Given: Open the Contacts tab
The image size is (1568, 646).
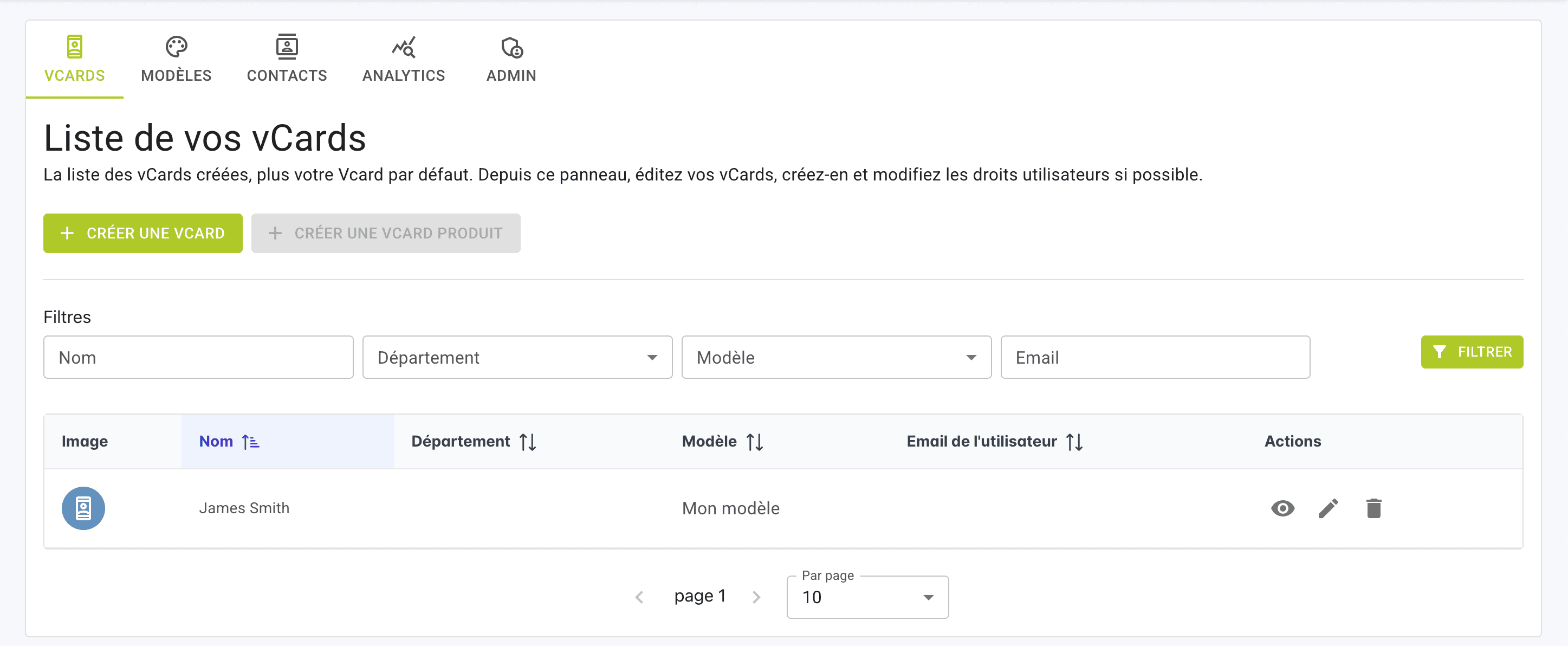Looking at the screenshot, I should 287,59.
